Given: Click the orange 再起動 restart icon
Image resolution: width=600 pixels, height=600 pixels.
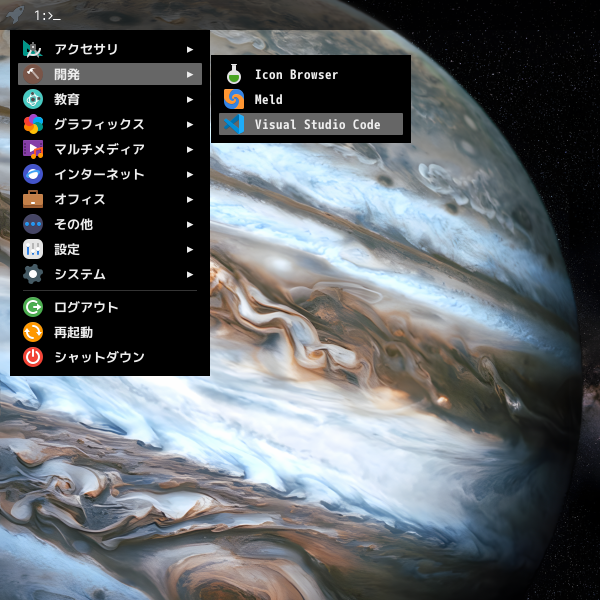Looking at the screenshot, I should click(x=33, y=332).
